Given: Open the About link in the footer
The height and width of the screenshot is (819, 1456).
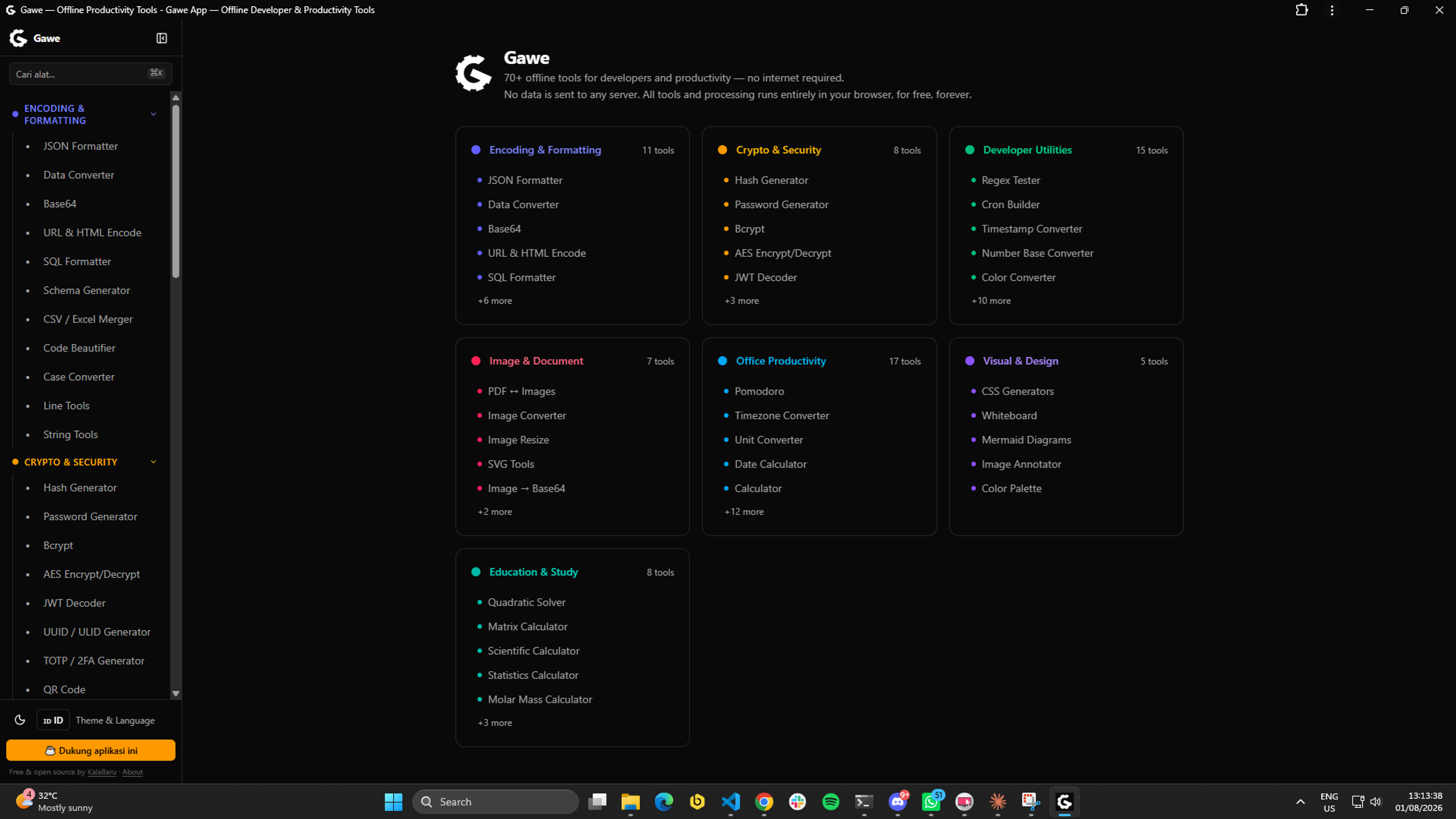Looking at the screenshot, I should click(x=132, y=772).
